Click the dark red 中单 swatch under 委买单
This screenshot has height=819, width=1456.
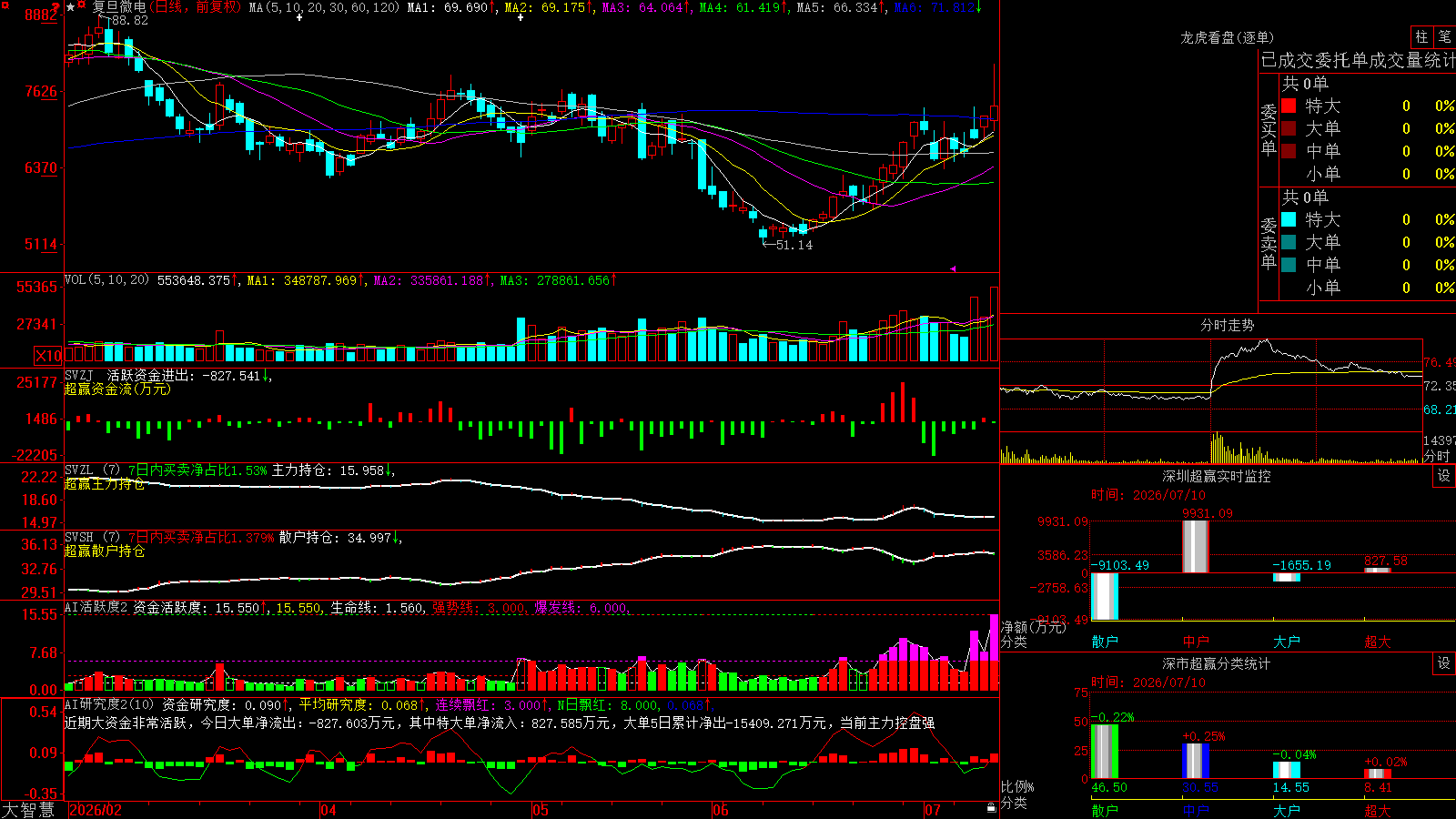(x=1289, y=151)
